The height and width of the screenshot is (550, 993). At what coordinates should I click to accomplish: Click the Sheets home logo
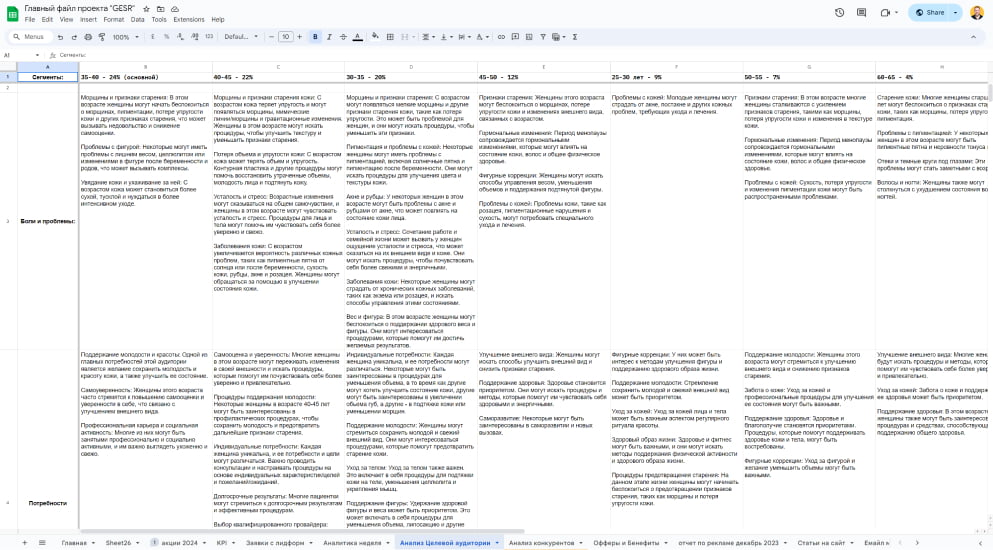(x=12, y=13)
